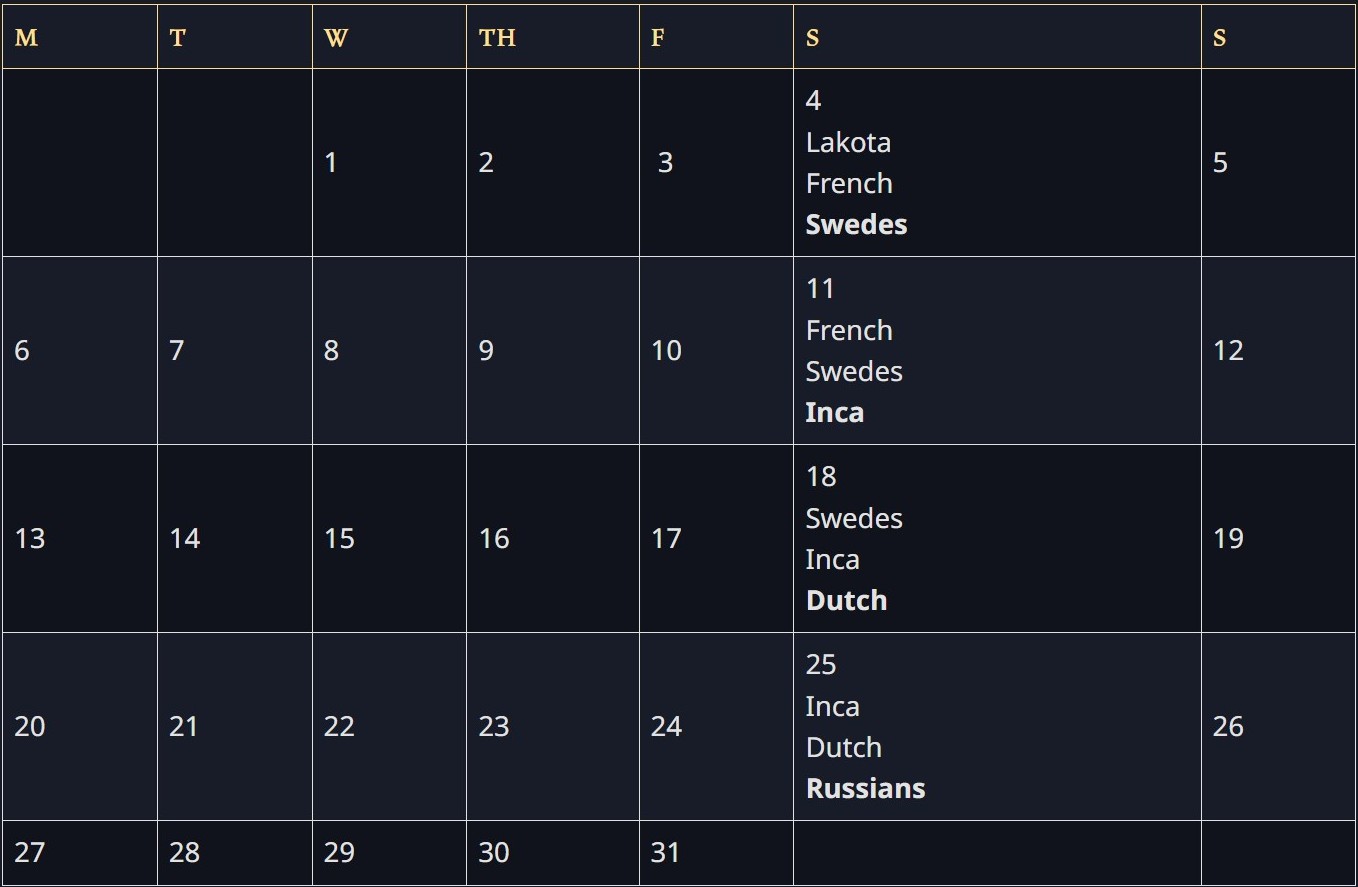This screenshot has width=1358, height=887.
Task: Select the F column header
Action: pyautogui.click(x=657, y=38)
